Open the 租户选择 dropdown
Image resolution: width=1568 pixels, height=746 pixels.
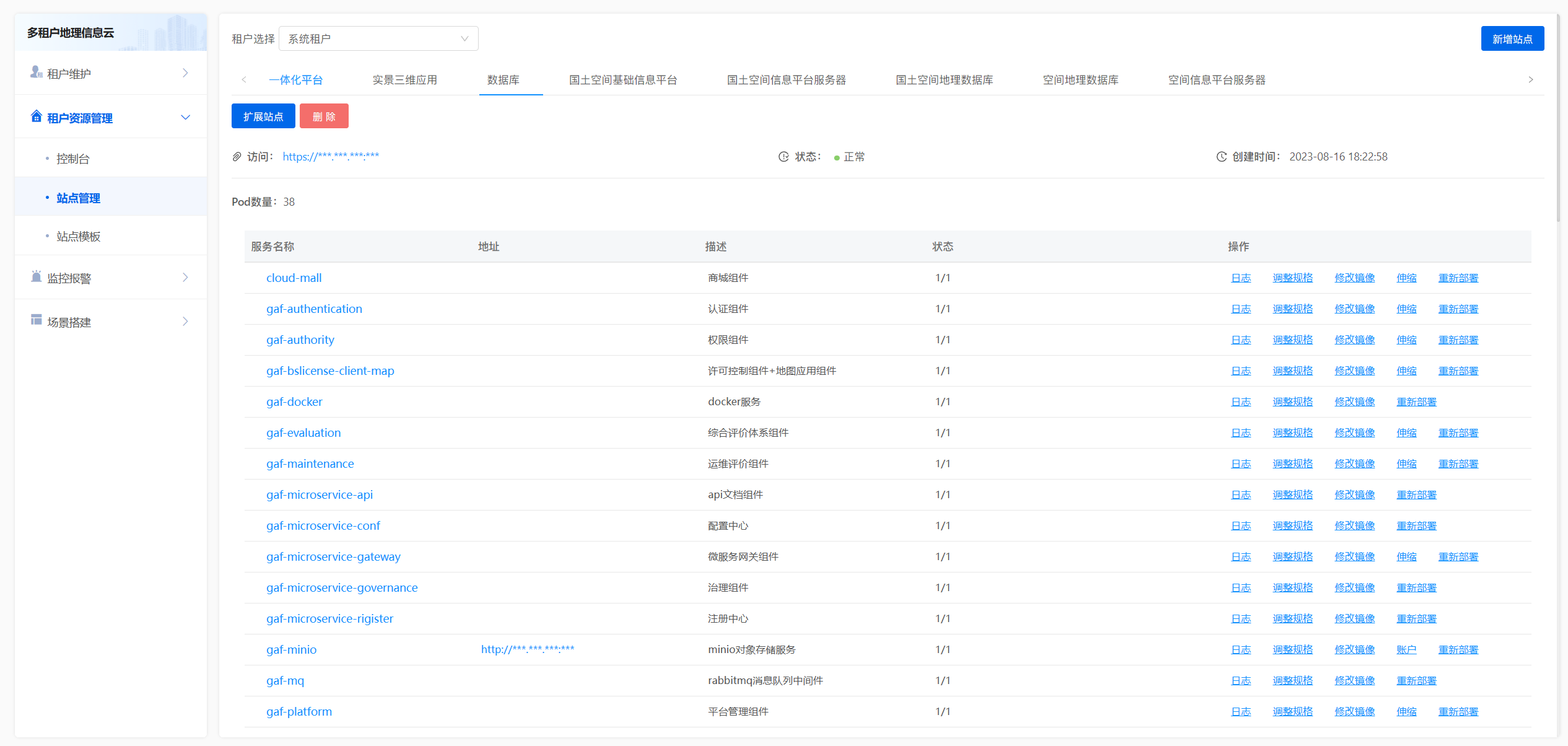pos(378,39)
